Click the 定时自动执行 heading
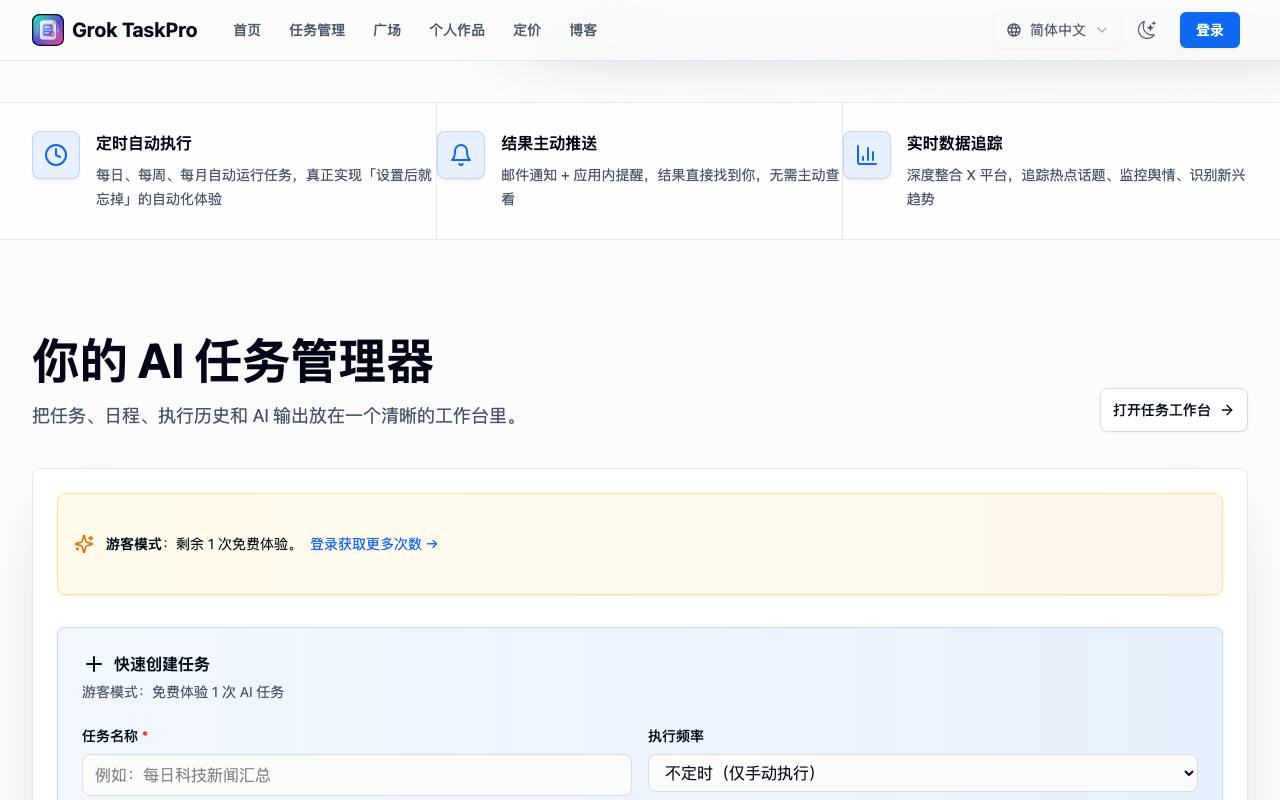The height and width of the screenshot is (800, 1280). [x=144, y=143]
